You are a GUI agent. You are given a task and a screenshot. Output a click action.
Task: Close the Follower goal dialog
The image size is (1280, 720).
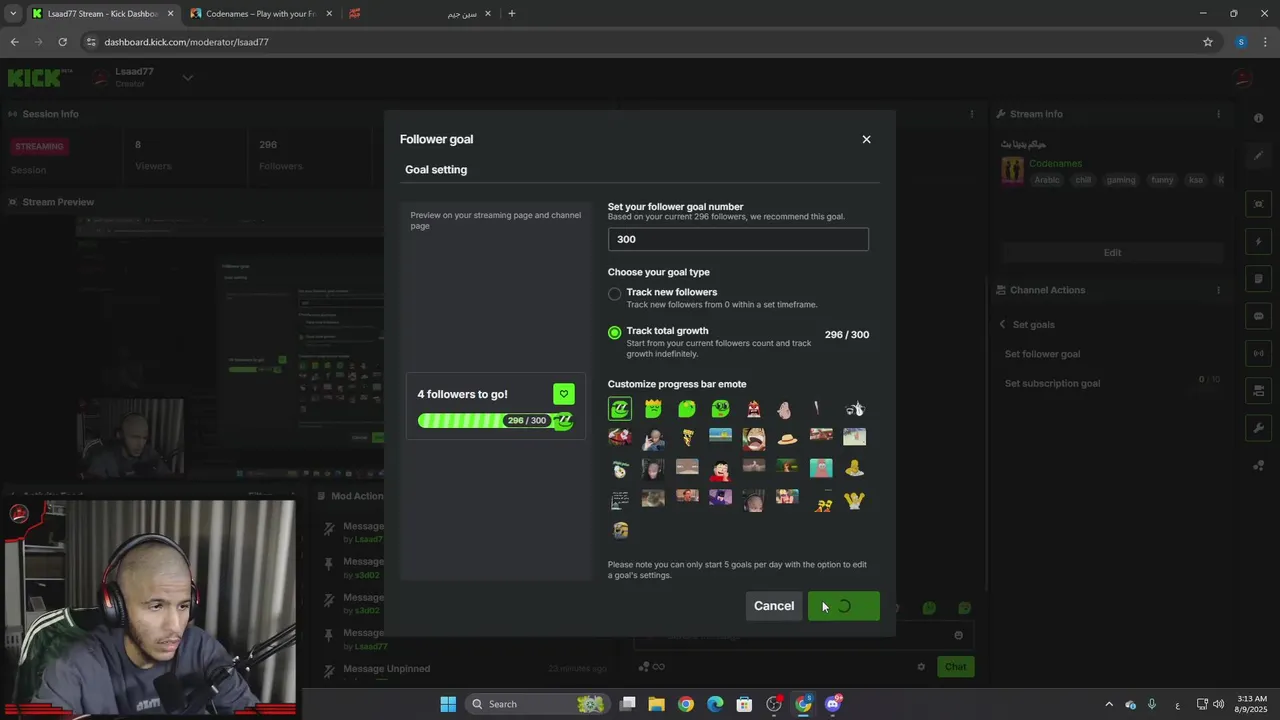coord(866,139)
